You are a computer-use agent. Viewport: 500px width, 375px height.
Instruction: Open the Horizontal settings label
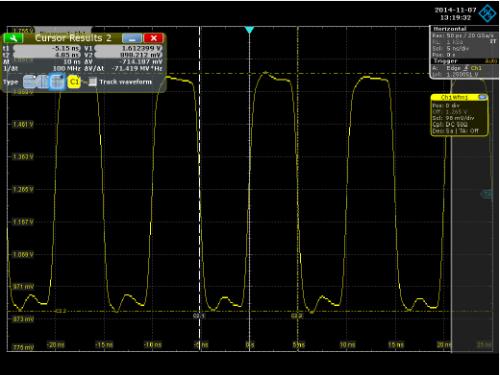tap(450, 29)
